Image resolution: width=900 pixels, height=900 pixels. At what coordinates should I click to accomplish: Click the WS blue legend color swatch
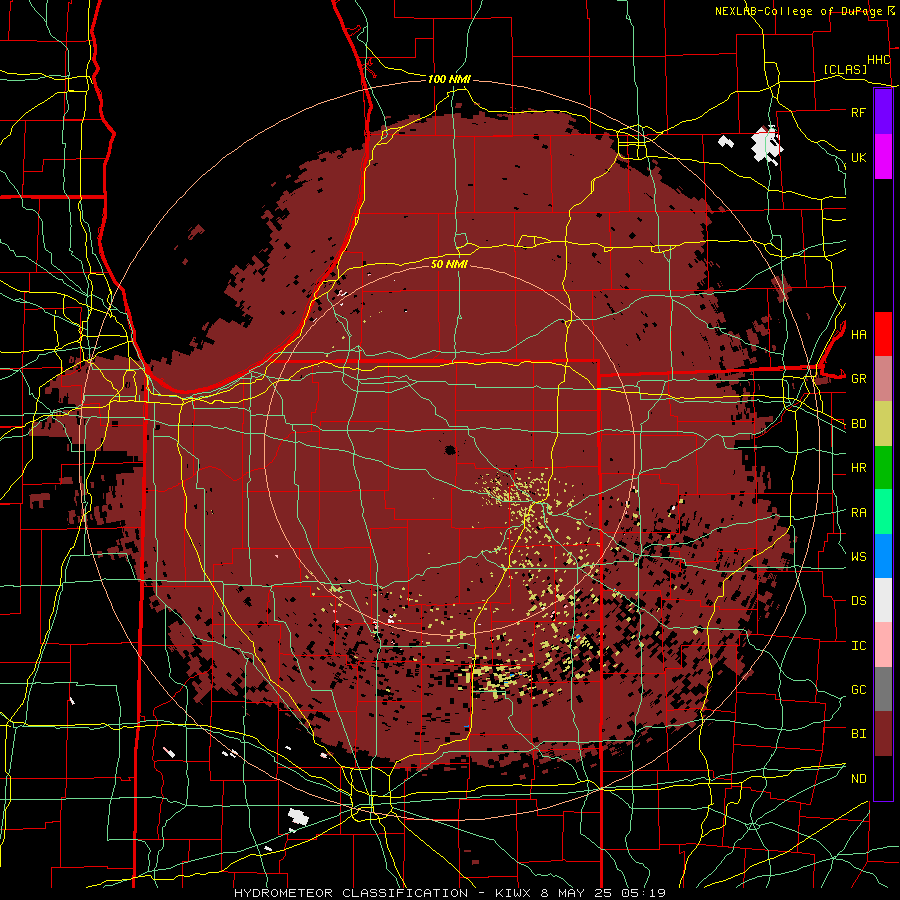tap(883, 556)
